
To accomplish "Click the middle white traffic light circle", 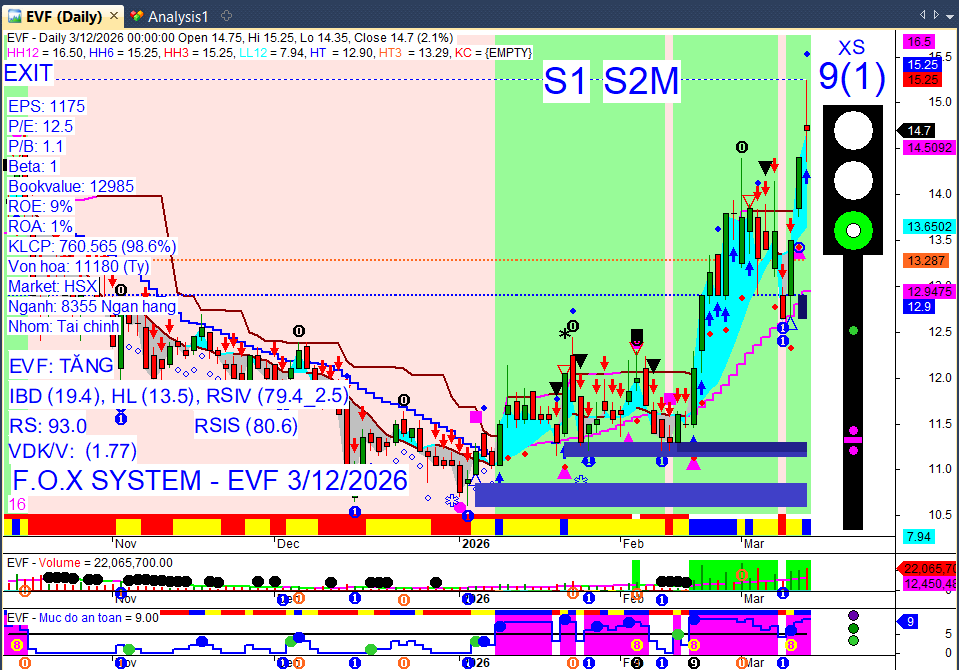I will click(x=853, y=181).
